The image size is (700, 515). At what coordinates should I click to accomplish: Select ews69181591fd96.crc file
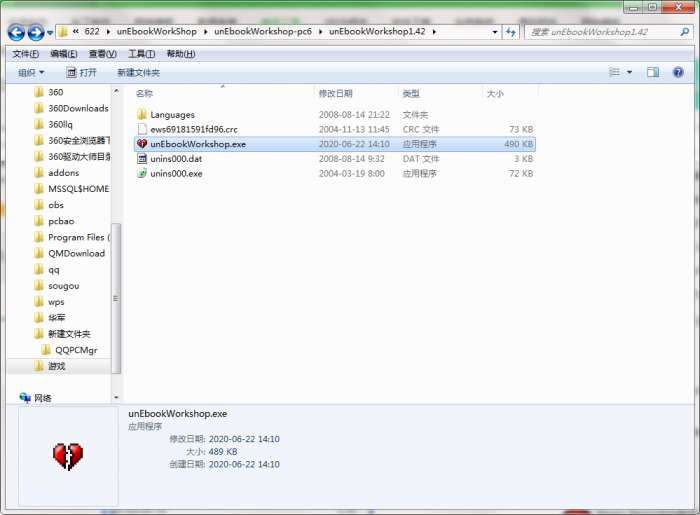pyautogui.click(x=194, y=129)
